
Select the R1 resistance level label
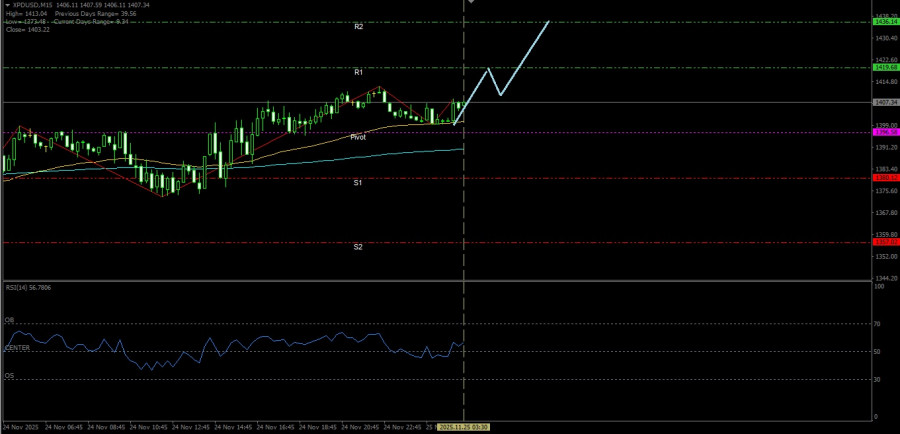(358, 73)
